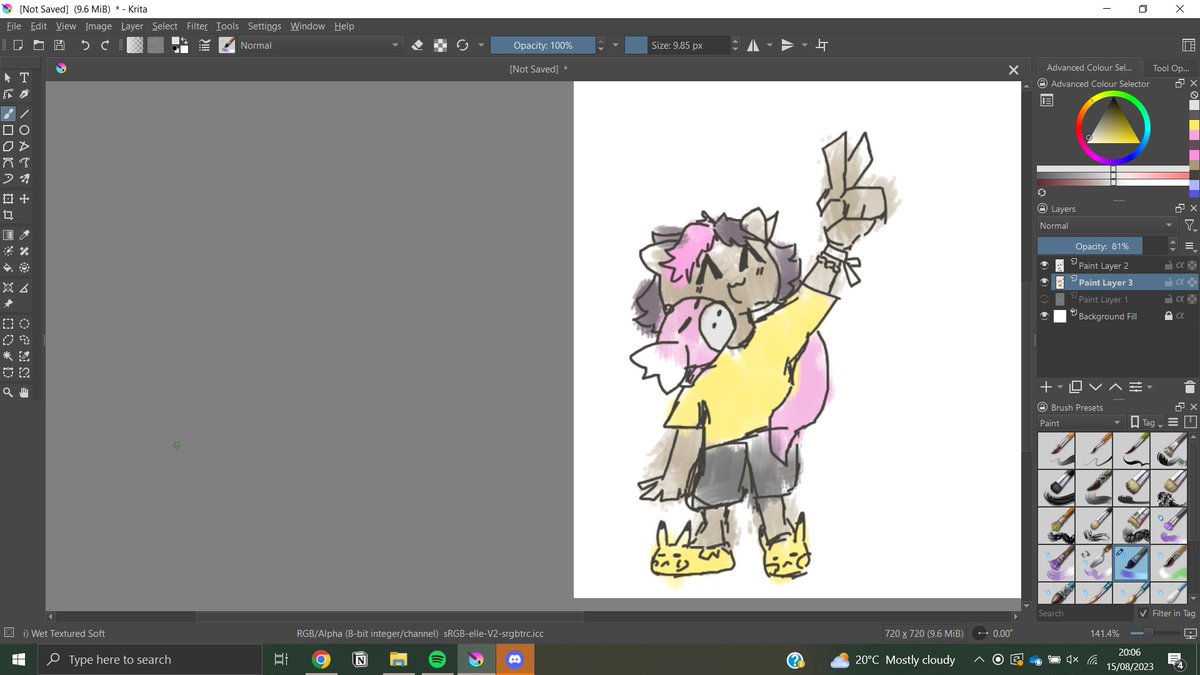This screenshot has height=675, width=1200.
Task: Select the Pan hand tool
Action: (25, 393)
